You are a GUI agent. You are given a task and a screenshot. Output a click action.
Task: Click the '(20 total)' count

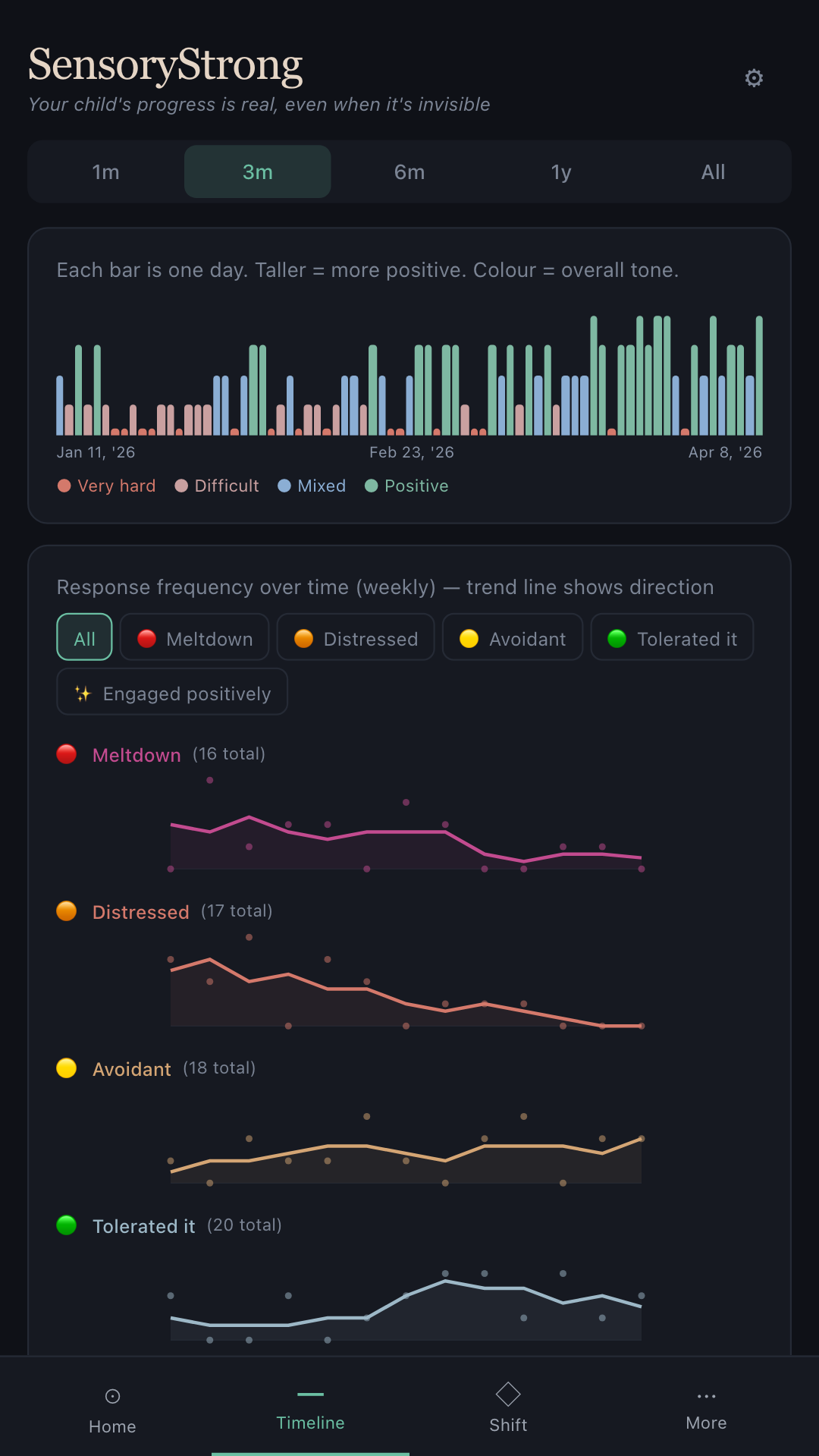244,1225
